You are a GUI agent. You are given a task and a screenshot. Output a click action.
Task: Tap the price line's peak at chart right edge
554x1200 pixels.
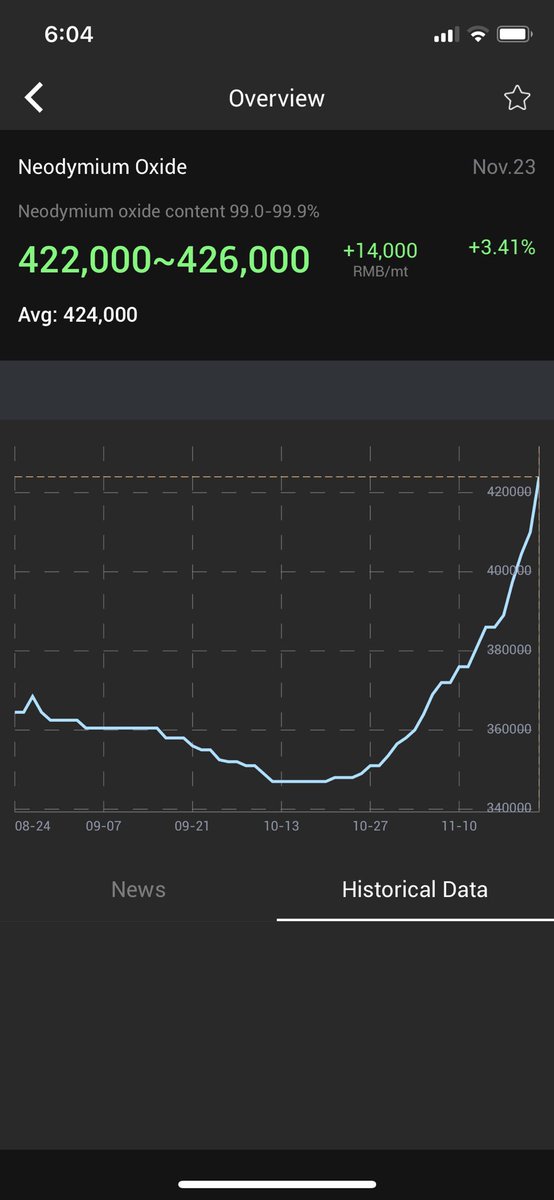[538, 480]
